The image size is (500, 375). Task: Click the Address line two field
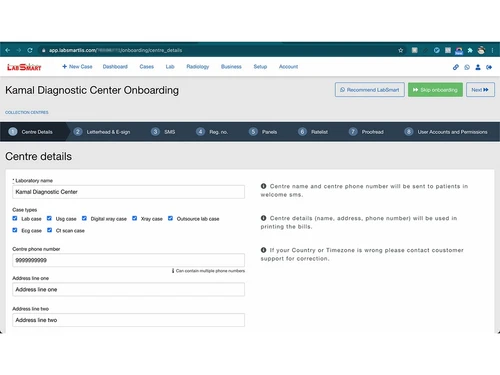[x=128, y=320]
